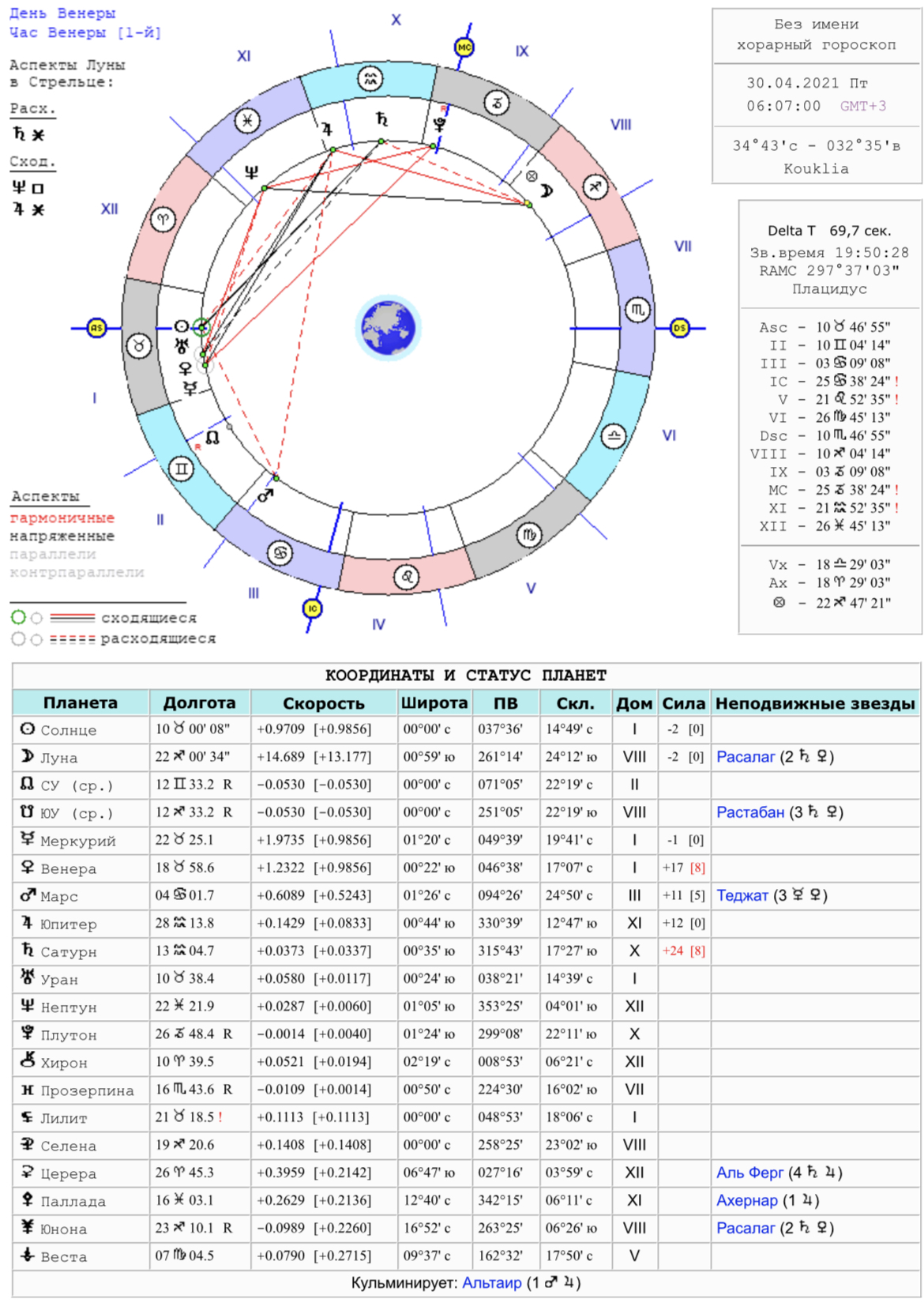Image resolution: width=924 pixels, height=1314 pixels.
Task: Click the Сила column header
Action: click(x=684, y=702)
